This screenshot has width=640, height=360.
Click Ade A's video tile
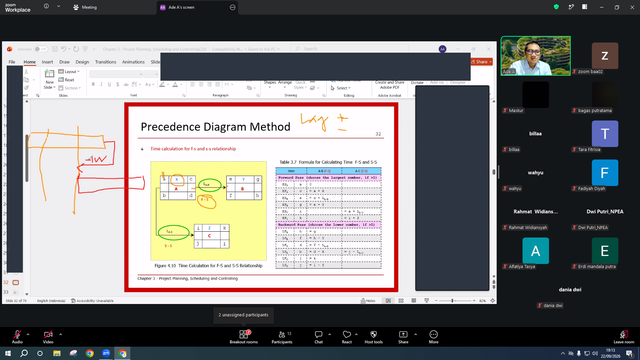click(536, 56)
